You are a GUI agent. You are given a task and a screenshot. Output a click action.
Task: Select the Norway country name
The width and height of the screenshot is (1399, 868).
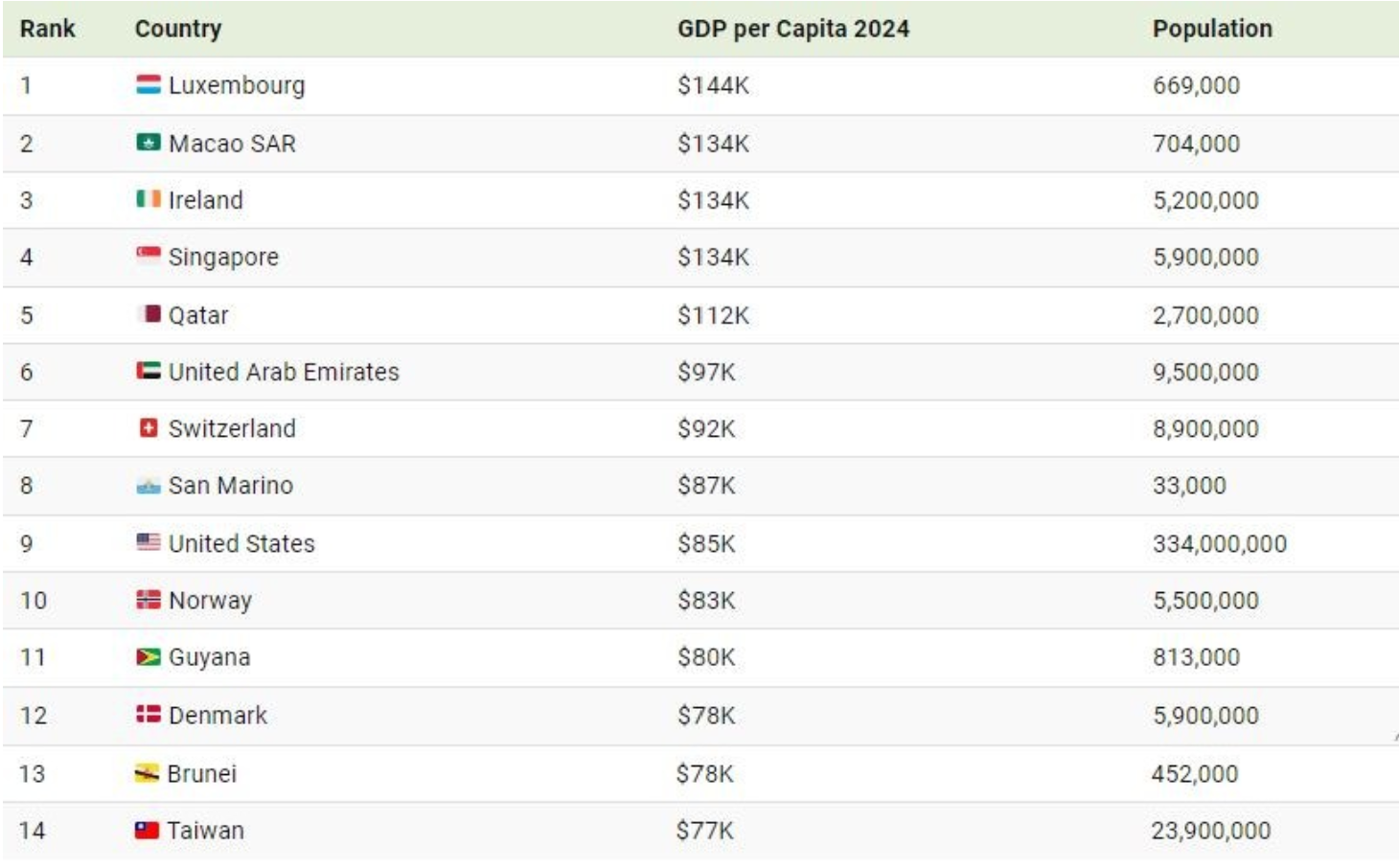[210, 601]
